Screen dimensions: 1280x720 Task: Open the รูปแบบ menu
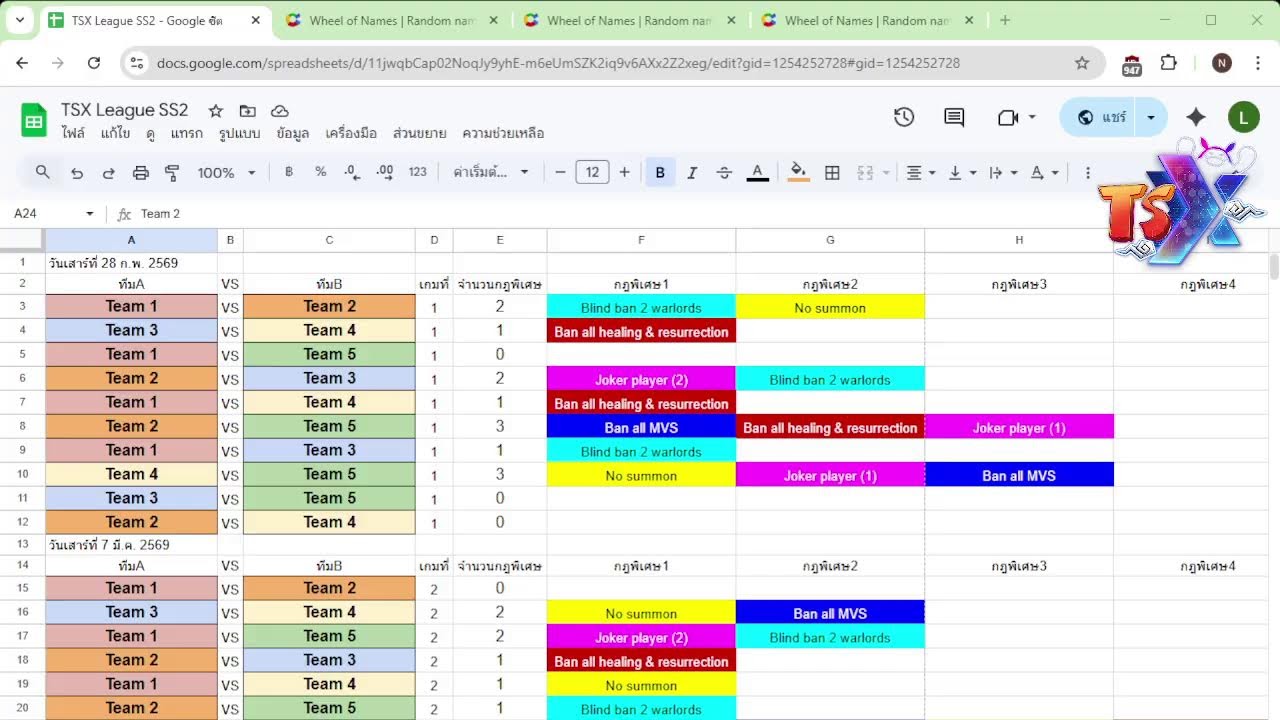[x=239, y=133]
